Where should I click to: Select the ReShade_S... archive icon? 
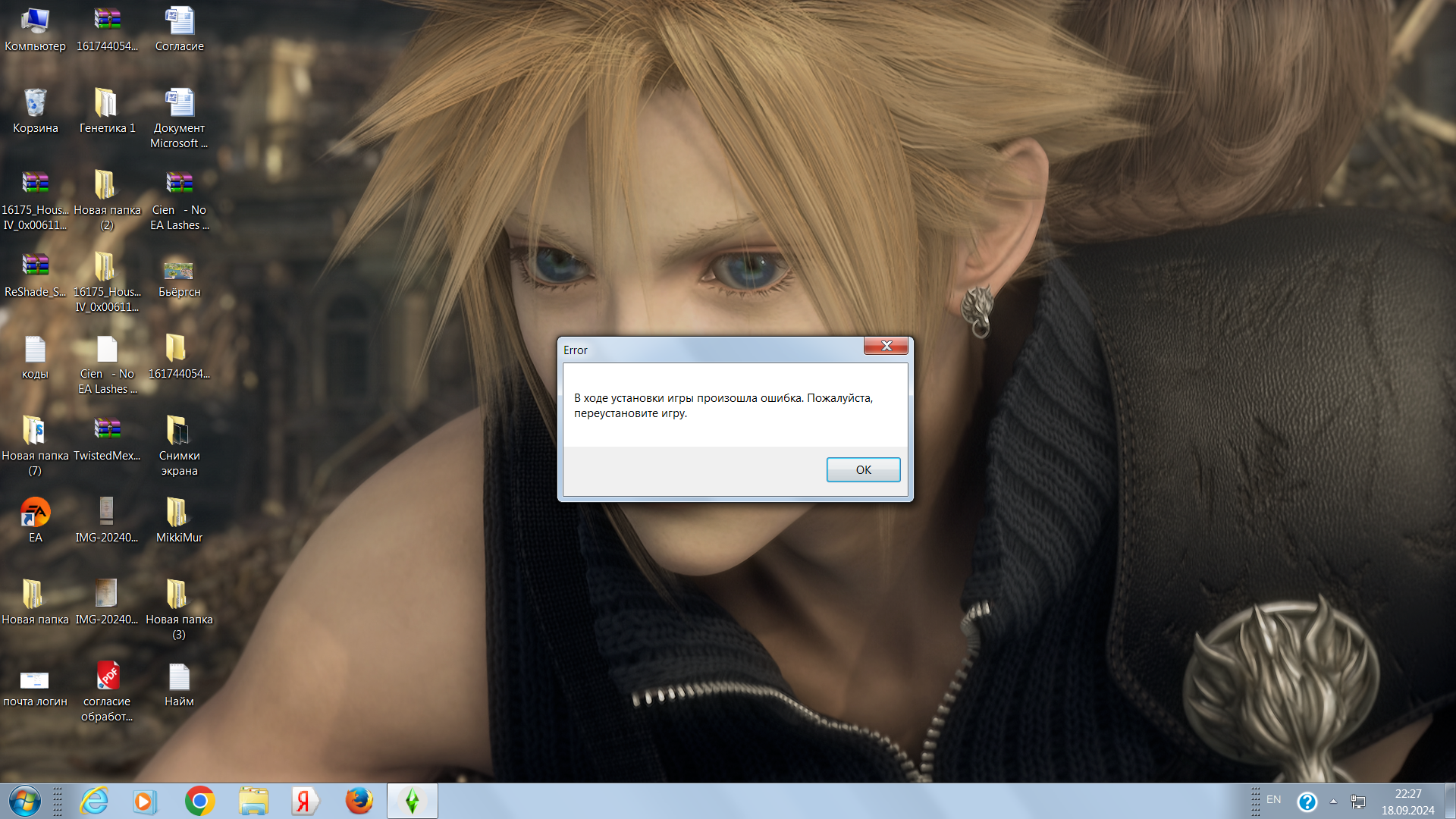tap(35, 275)
